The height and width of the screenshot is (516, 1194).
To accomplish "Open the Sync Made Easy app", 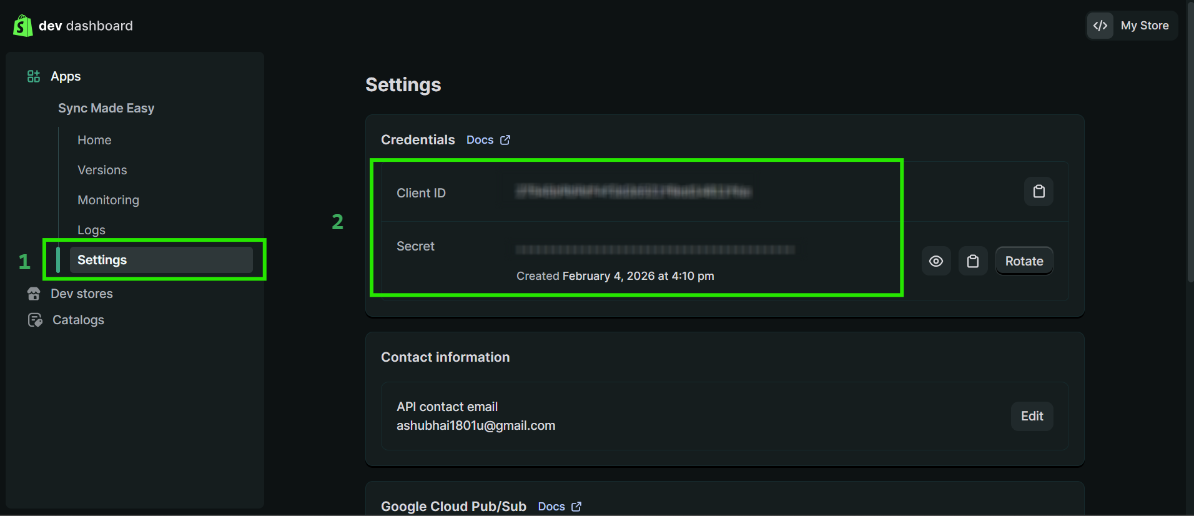I will [x=106, y=108].
